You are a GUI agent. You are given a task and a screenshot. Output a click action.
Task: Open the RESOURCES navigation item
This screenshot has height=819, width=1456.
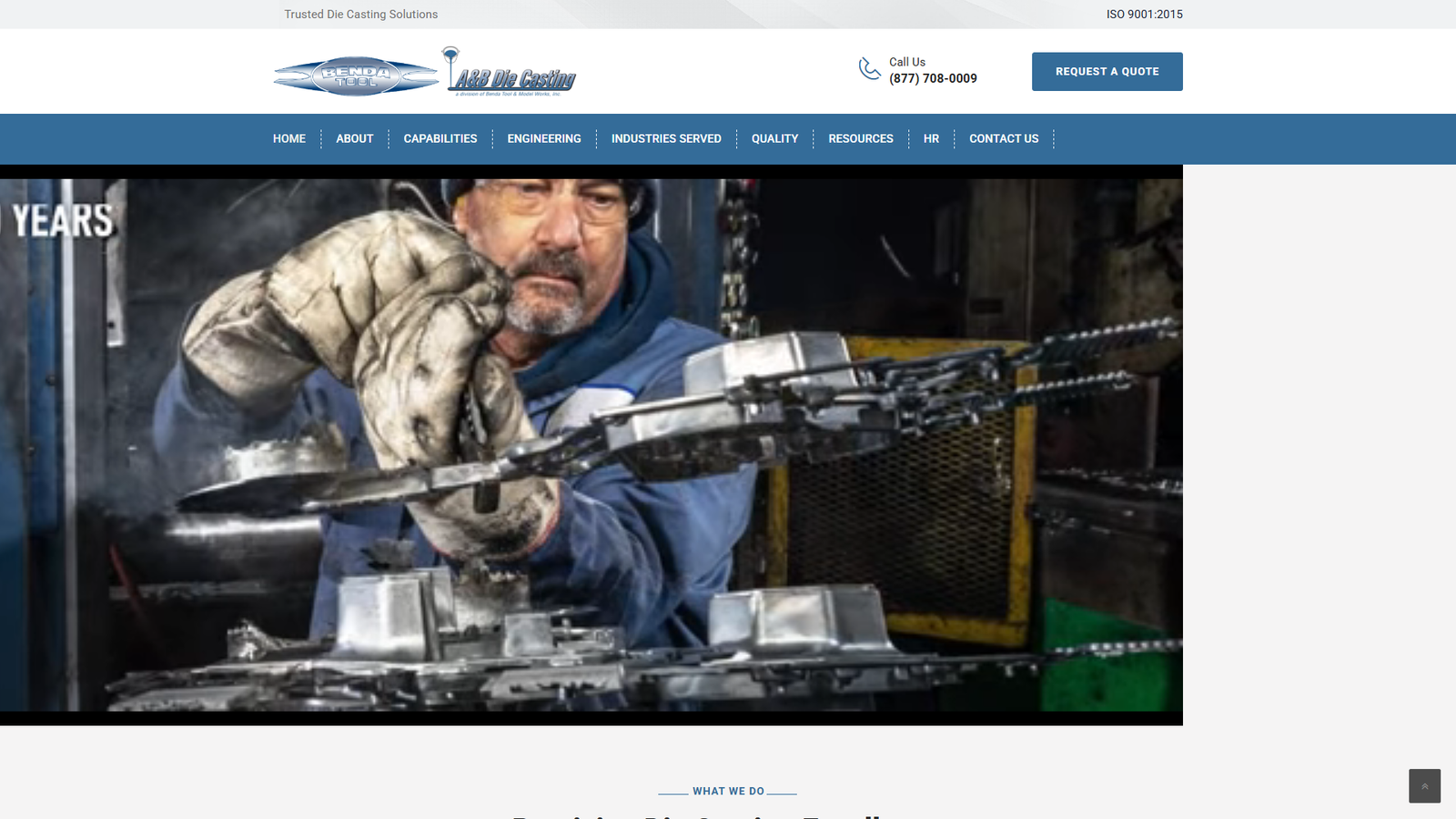tap(860, 138)
